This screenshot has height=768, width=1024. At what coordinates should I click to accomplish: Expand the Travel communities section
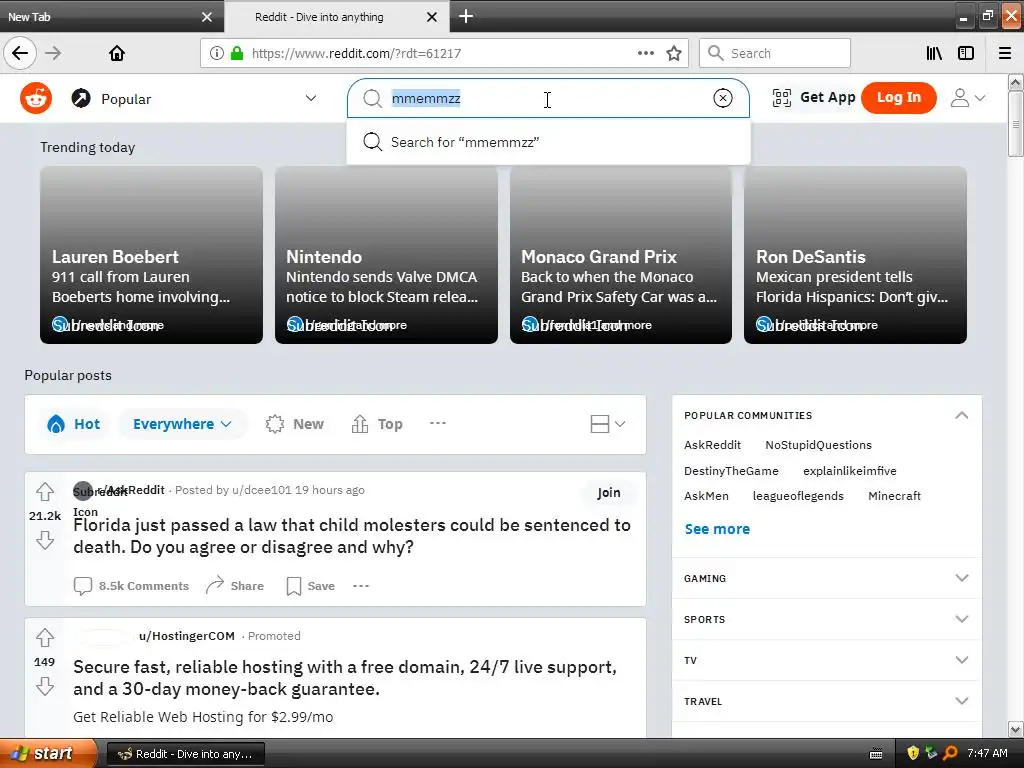coord(827,701)
